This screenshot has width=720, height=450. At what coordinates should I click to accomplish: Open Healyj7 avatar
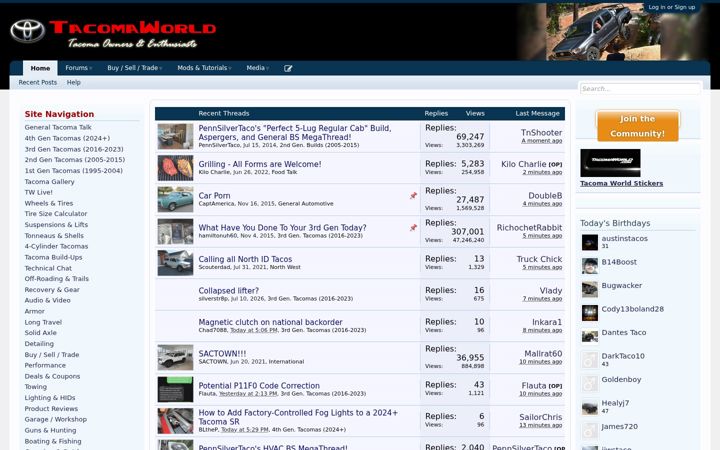[590, 407]
